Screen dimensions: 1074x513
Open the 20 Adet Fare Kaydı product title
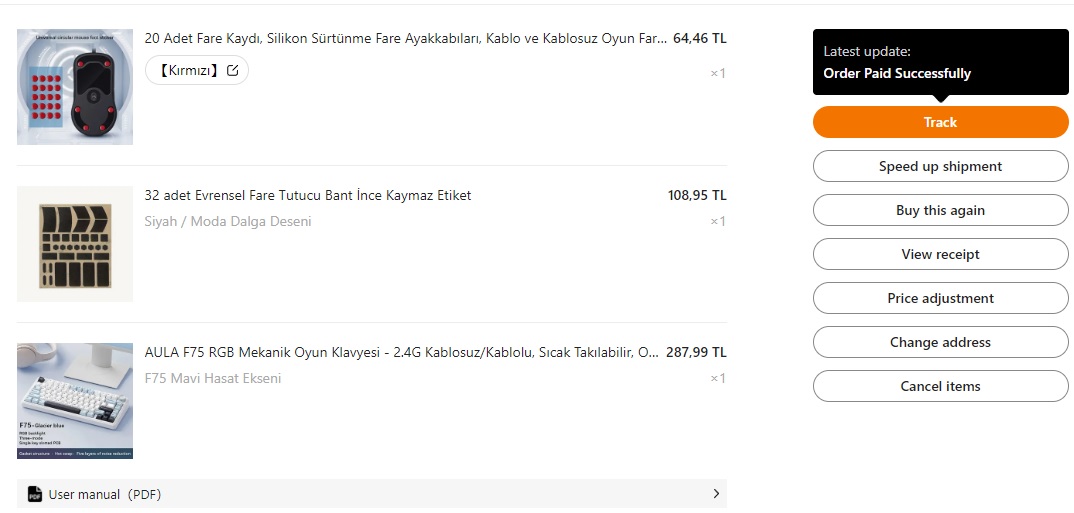(x=405, y=38)
